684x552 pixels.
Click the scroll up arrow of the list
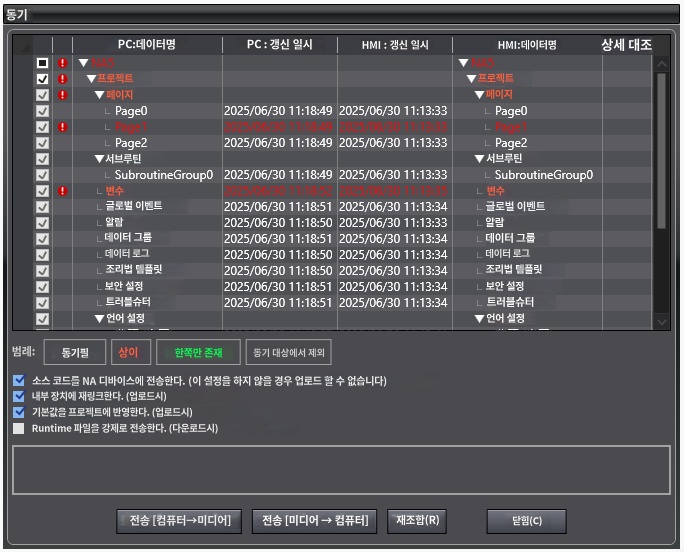coord(661,64)
